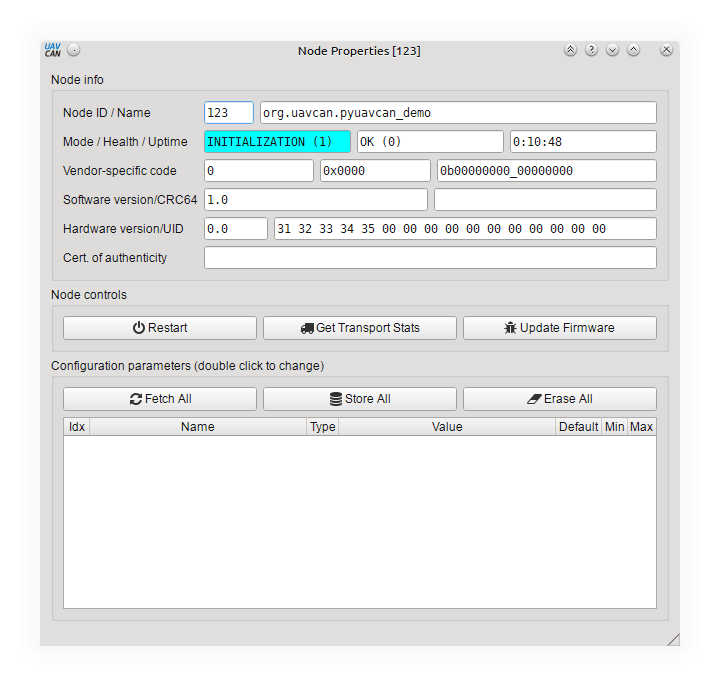Click hardware version field 0.0

coord(236,228)
